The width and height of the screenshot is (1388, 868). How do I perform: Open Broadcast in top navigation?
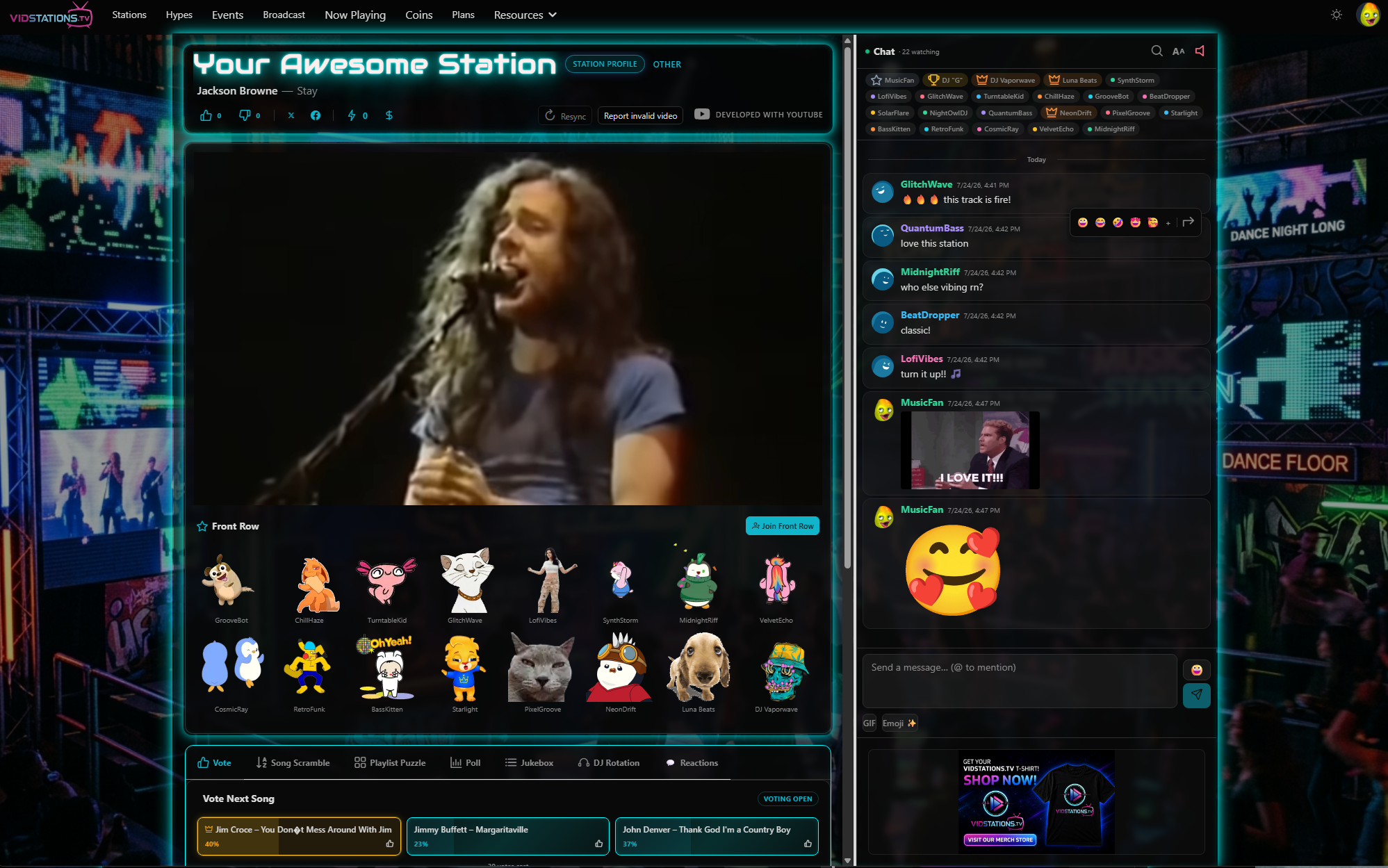click(x=284, y=15)
